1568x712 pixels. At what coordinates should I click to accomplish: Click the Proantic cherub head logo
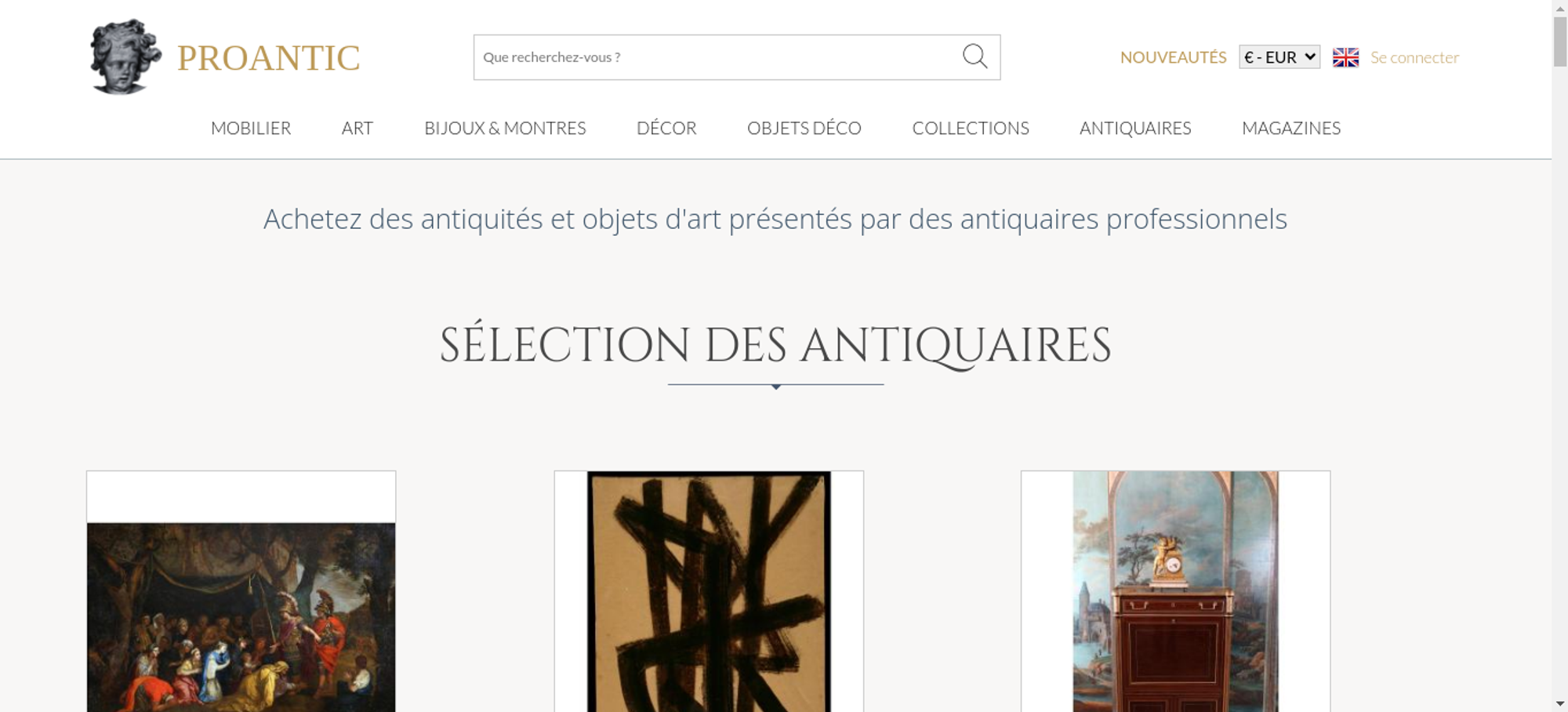tap(125, 56)
